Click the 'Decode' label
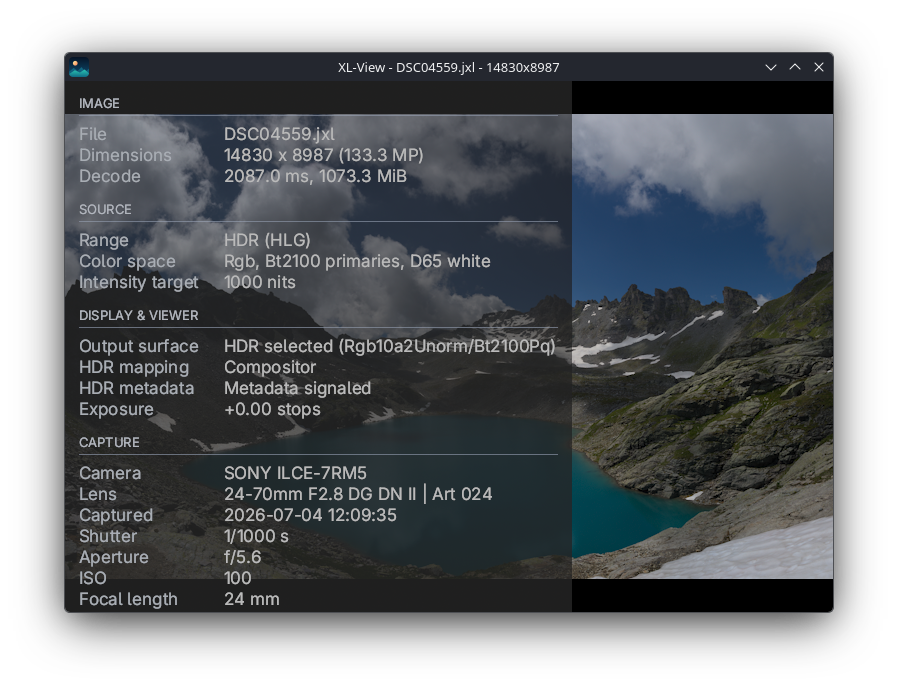The image size is (898, 689). click(109, 176)
